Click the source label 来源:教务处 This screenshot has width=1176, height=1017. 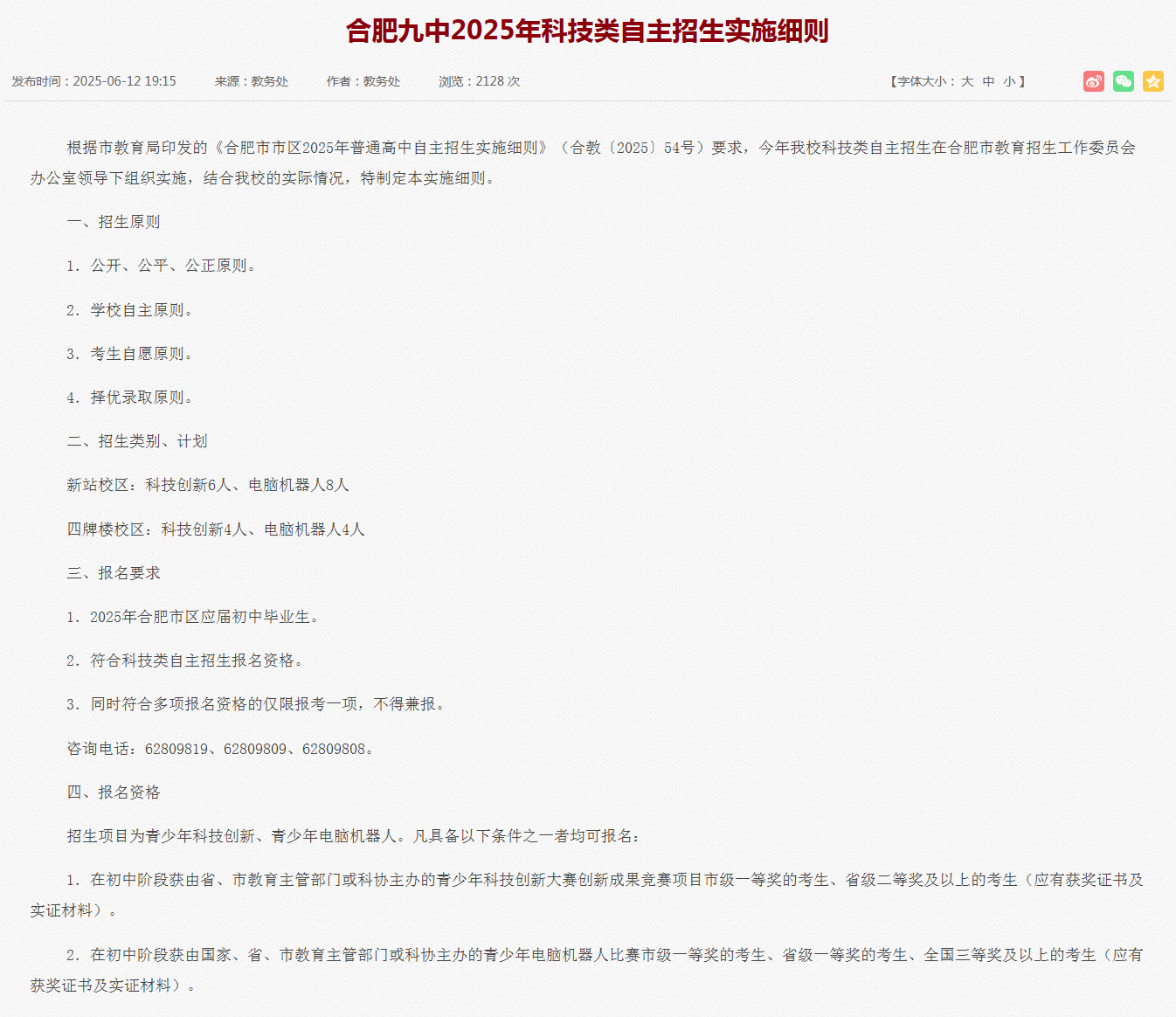(x=252, y=81)
